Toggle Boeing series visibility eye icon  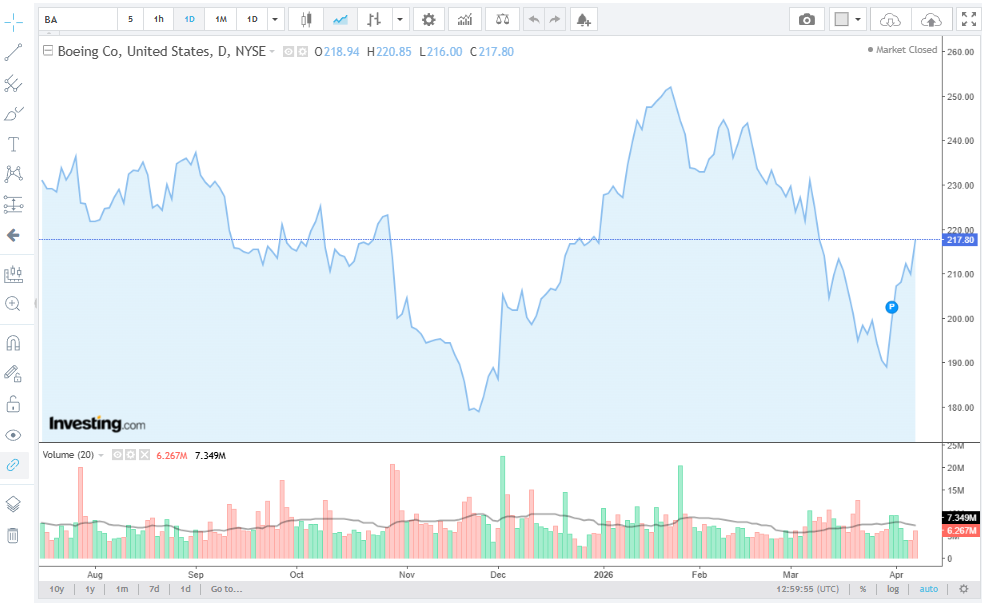point(288,51)
